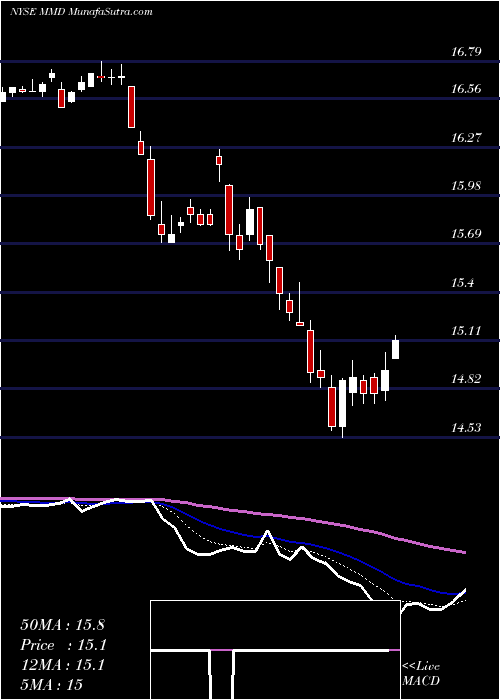This screenshot has width=500, height=700.
Task: Click the 50MA : 15.8 reading
Action: pos(62,625)
